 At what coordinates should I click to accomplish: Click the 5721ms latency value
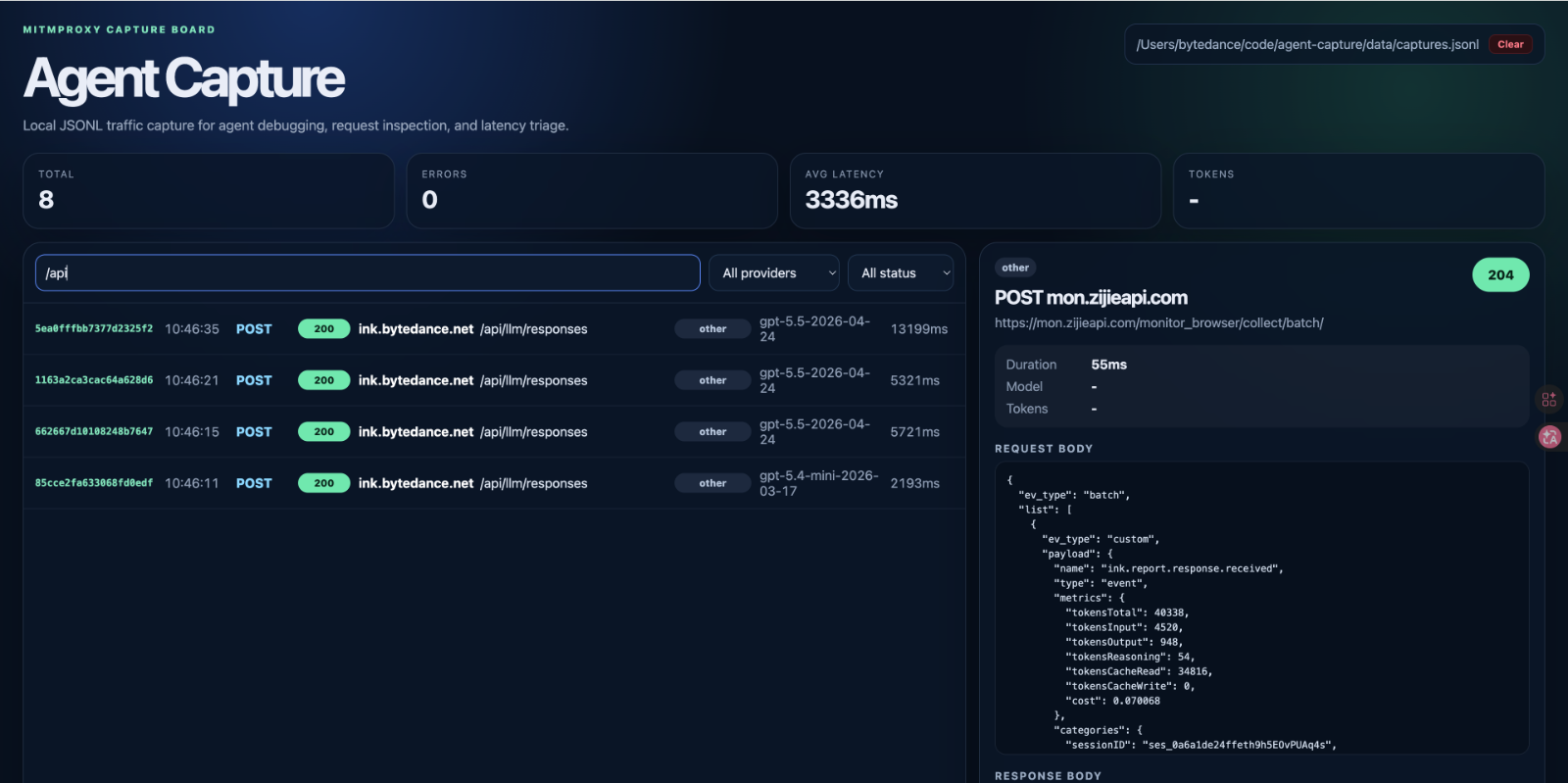pos(915,432)
